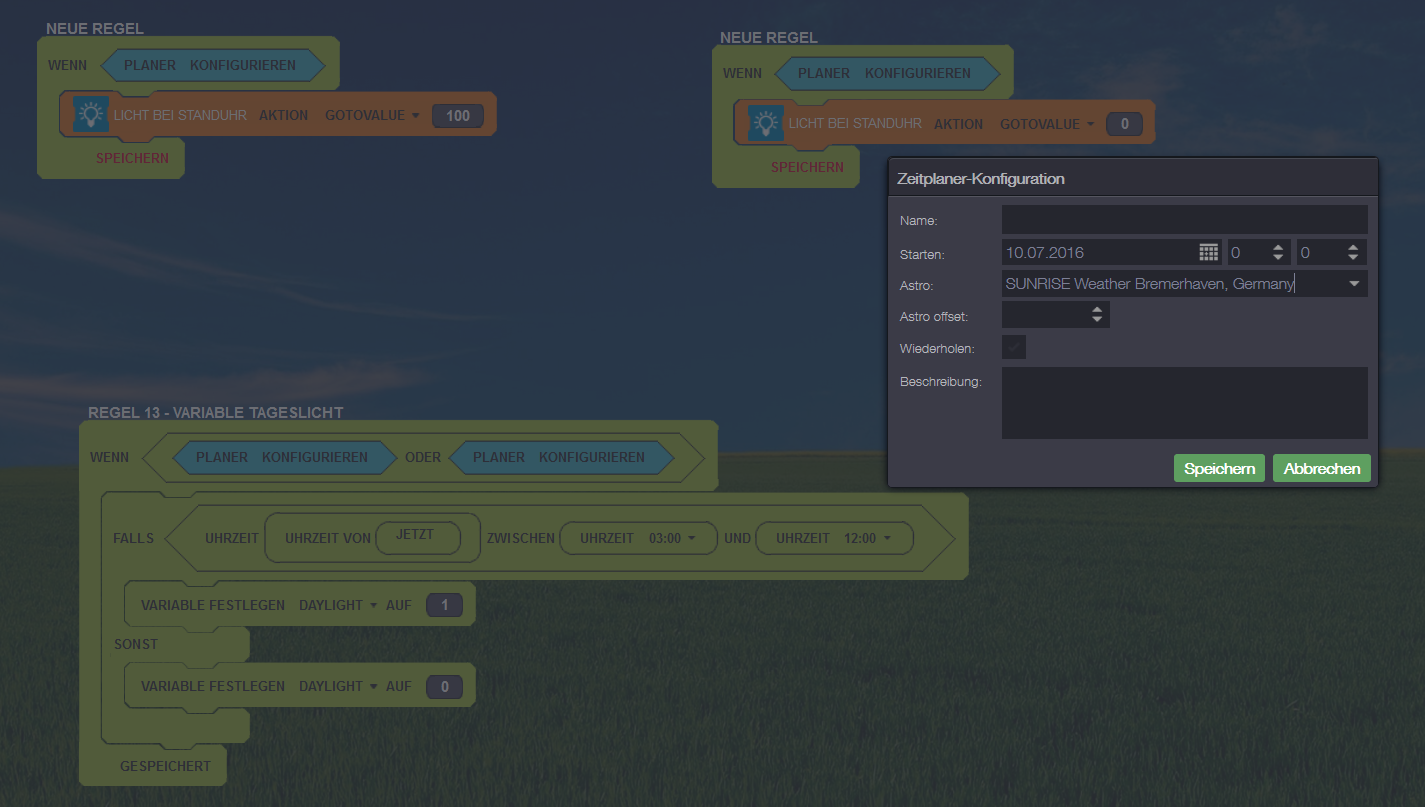1425x807 pixels.
Task: Click the light bulb icon in right rule
Action: [766, 124]
